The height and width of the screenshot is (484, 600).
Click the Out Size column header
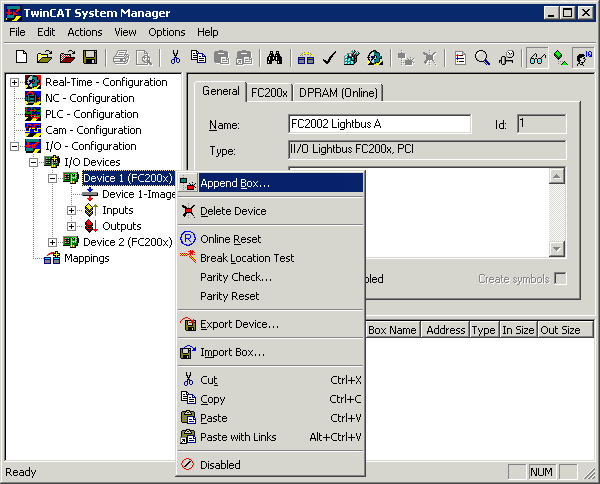coord(565,330)
